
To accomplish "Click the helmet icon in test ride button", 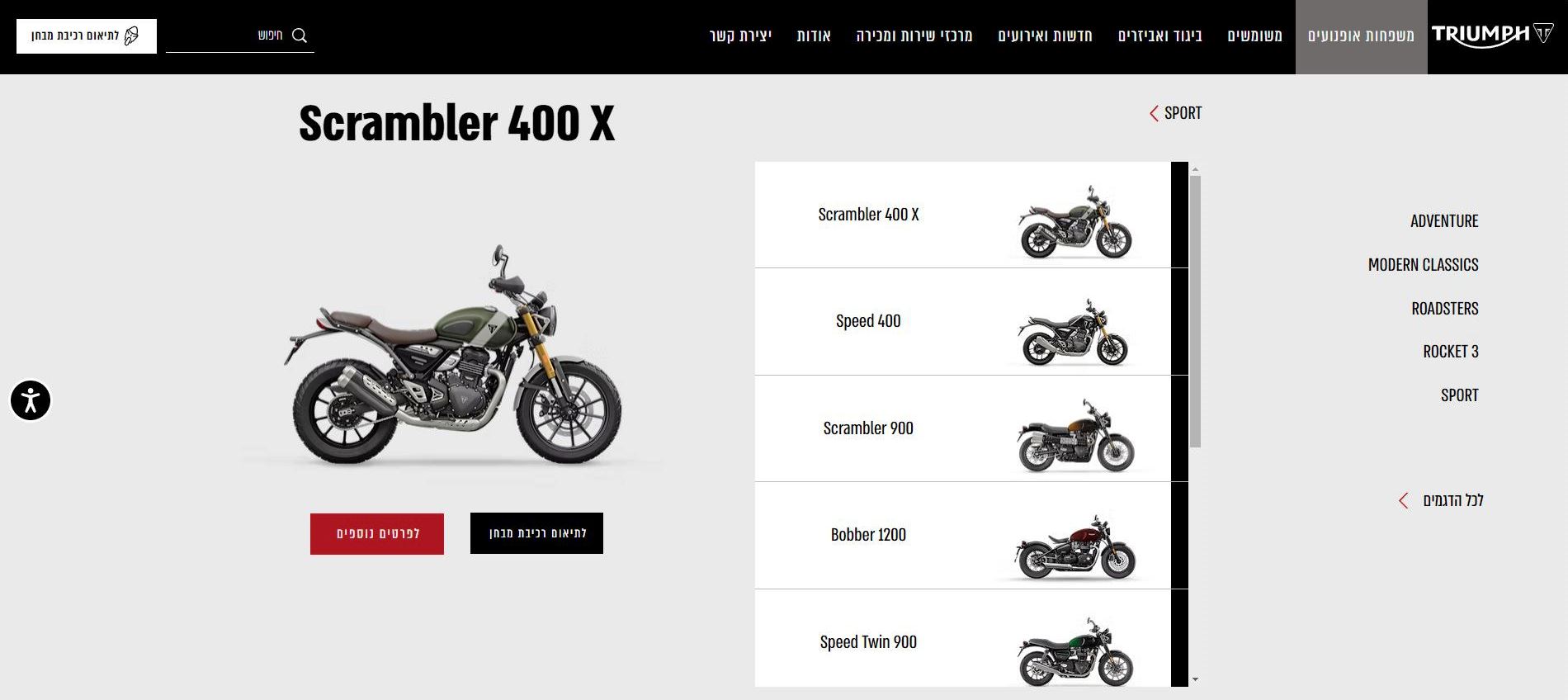I will pos(131,35).
